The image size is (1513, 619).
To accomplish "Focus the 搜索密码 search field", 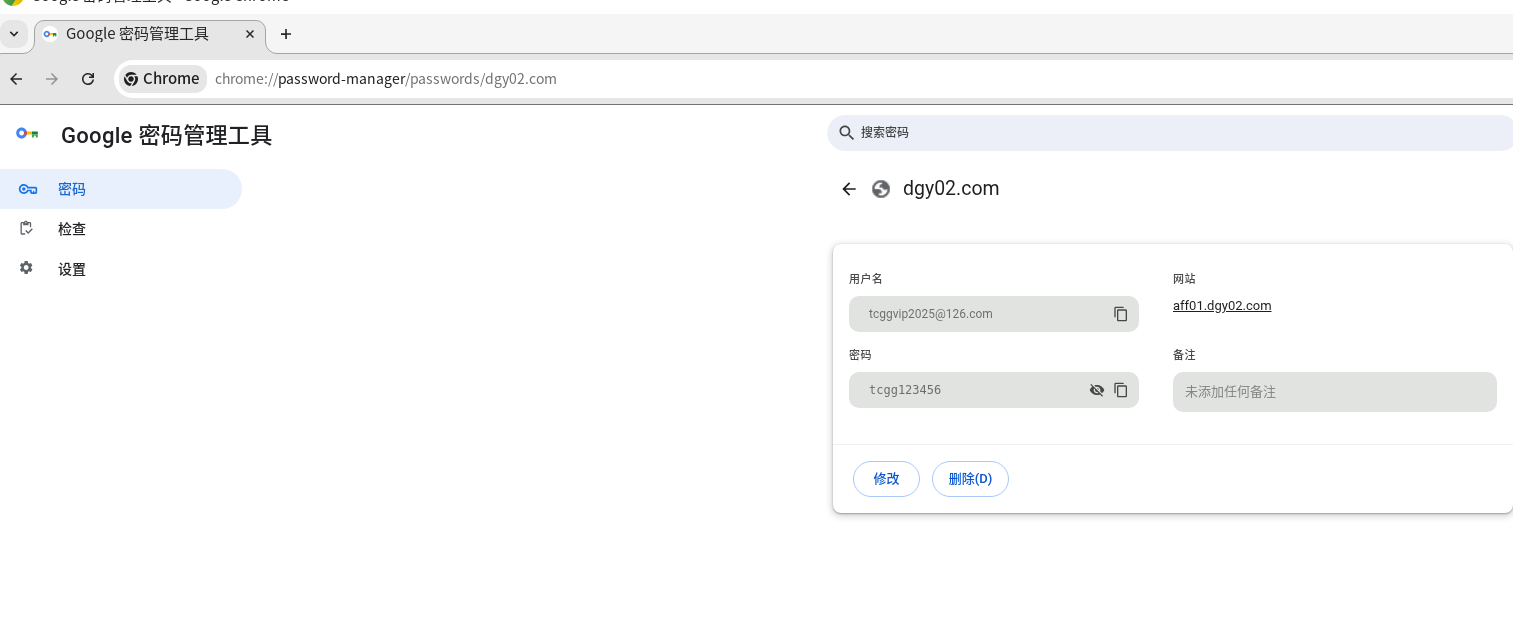I will (x=1170, y=133).
